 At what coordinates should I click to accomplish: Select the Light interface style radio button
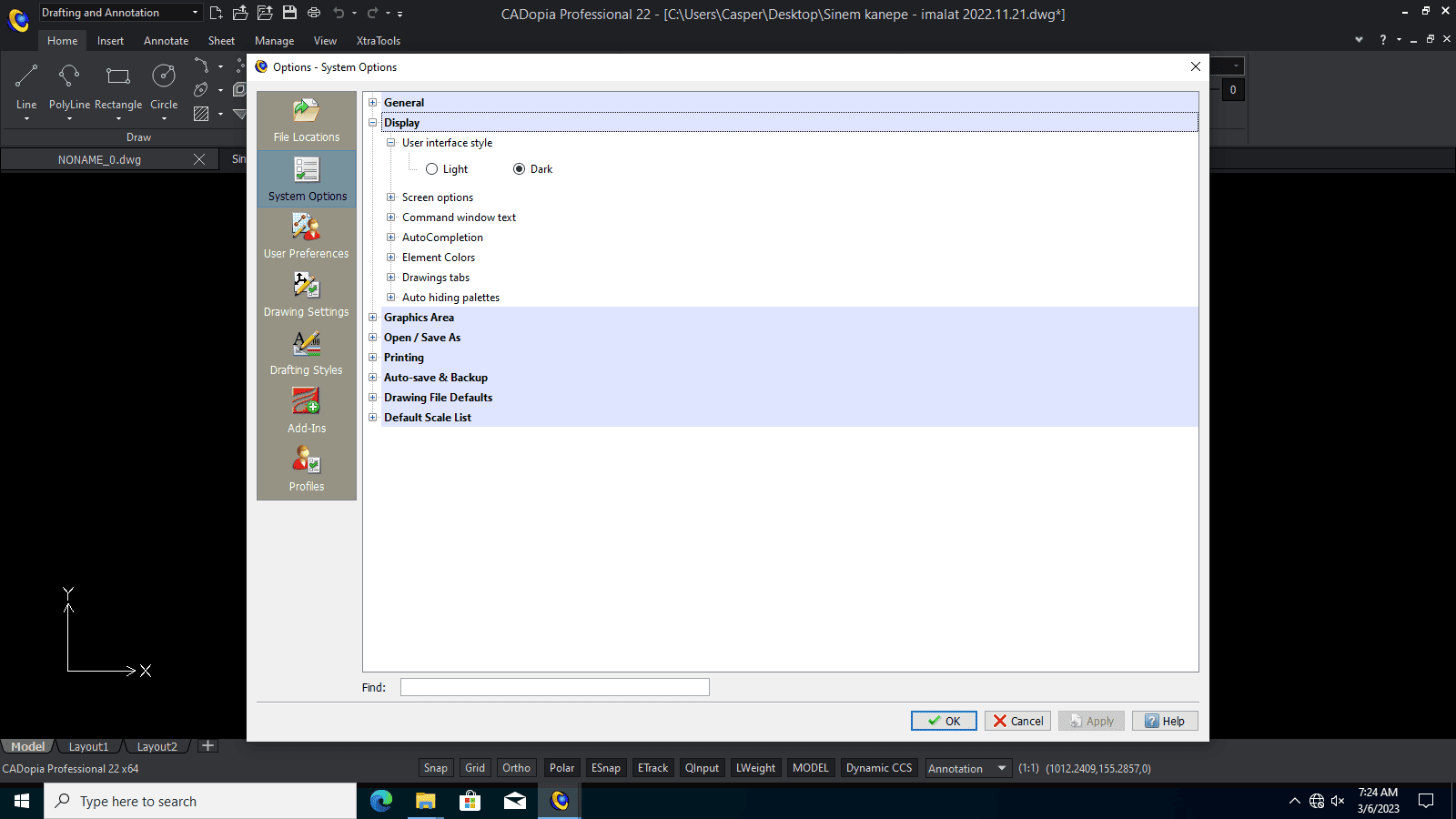431,169
